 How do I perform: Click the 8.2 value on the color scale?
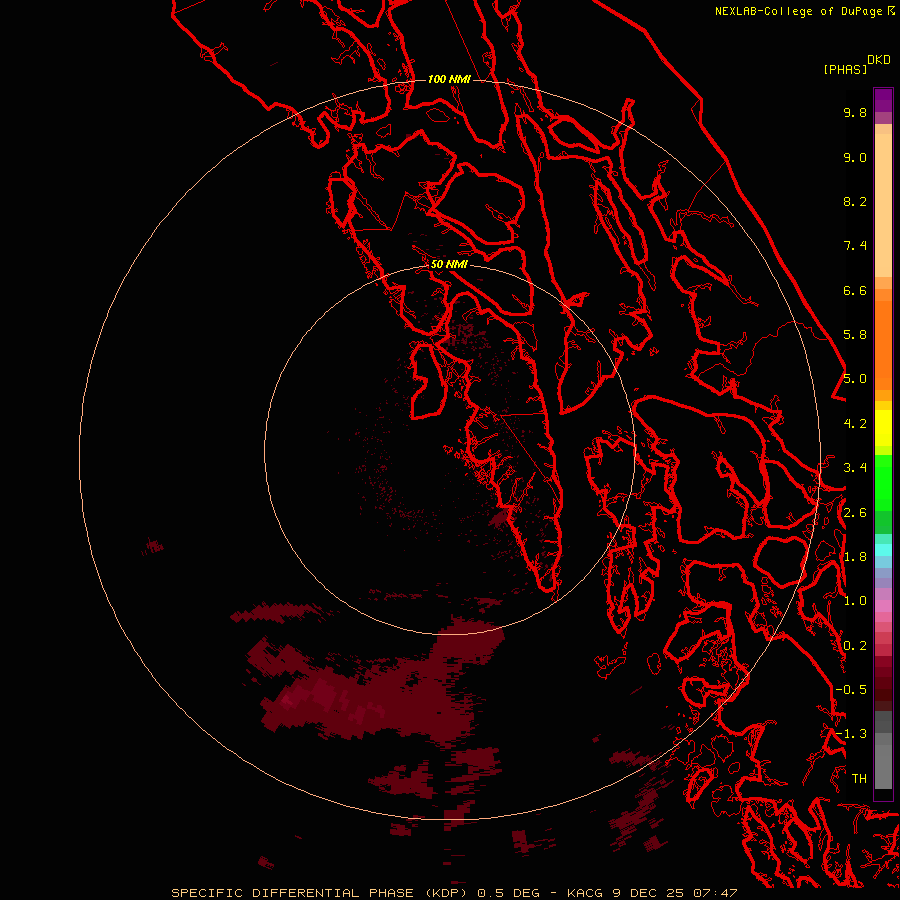click(855, 201)
